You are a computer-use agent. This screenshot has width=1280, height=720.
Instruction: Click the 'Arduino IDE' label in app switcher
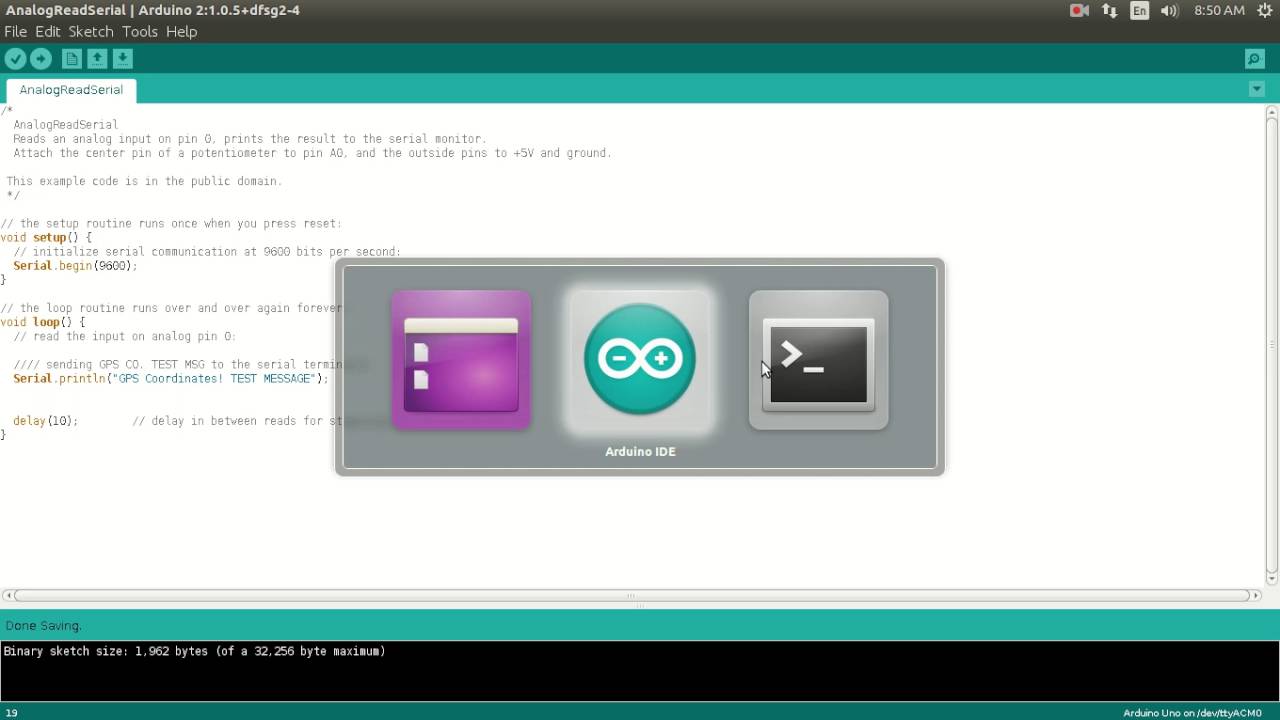(640, 452)
